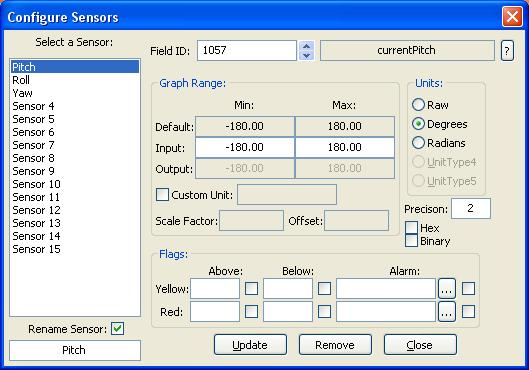Image resolution: width=529 pixels, height=370 pixels.
Task: Select Roll in the sensor list
Action: 75,80
